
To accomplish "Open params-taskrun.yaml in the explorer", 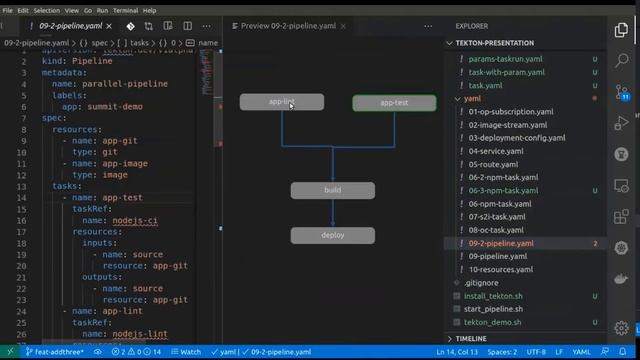I will [x=505, y=59].
